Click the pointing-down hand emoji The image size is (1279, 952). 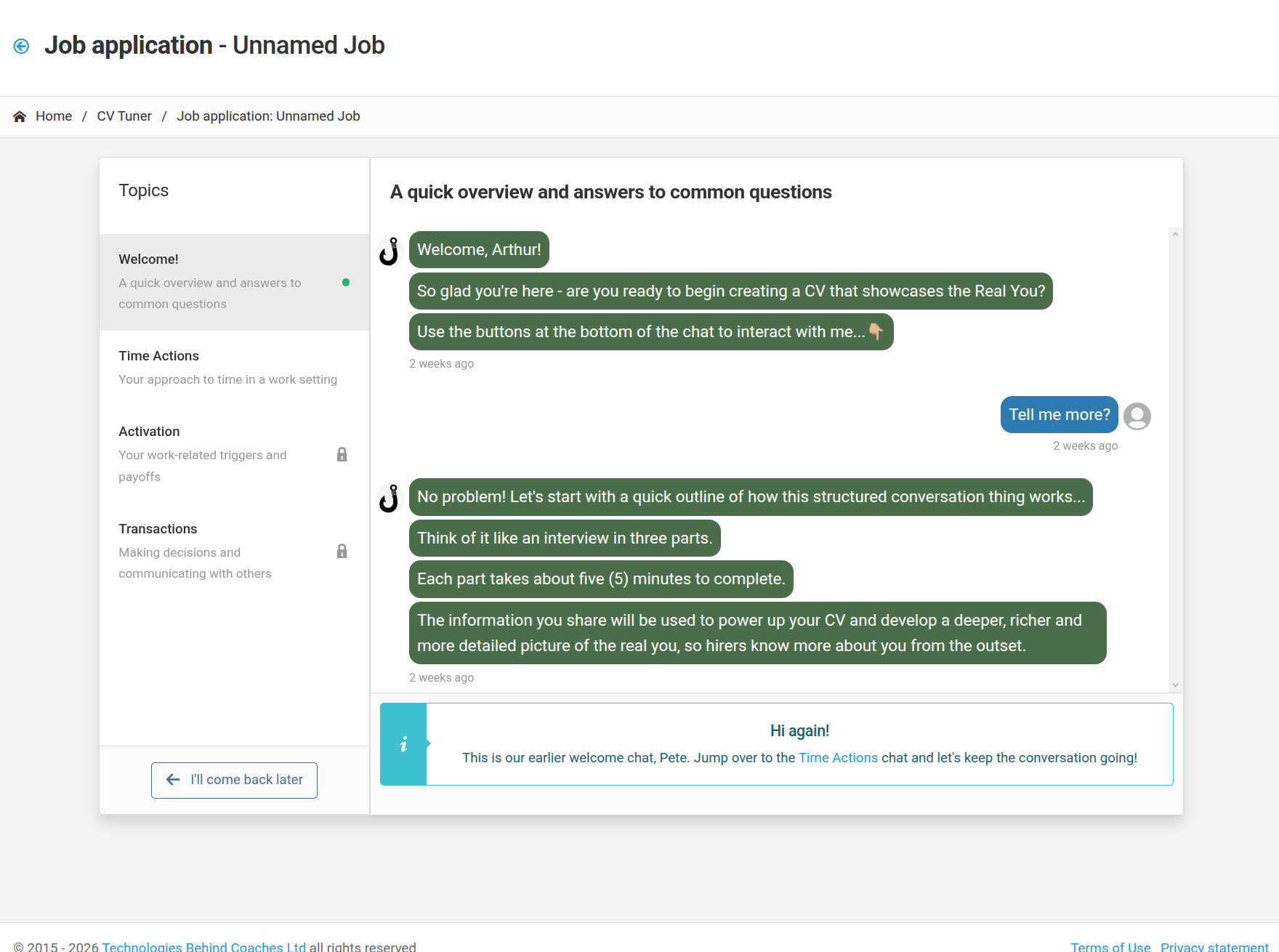[x=876, y=332]
